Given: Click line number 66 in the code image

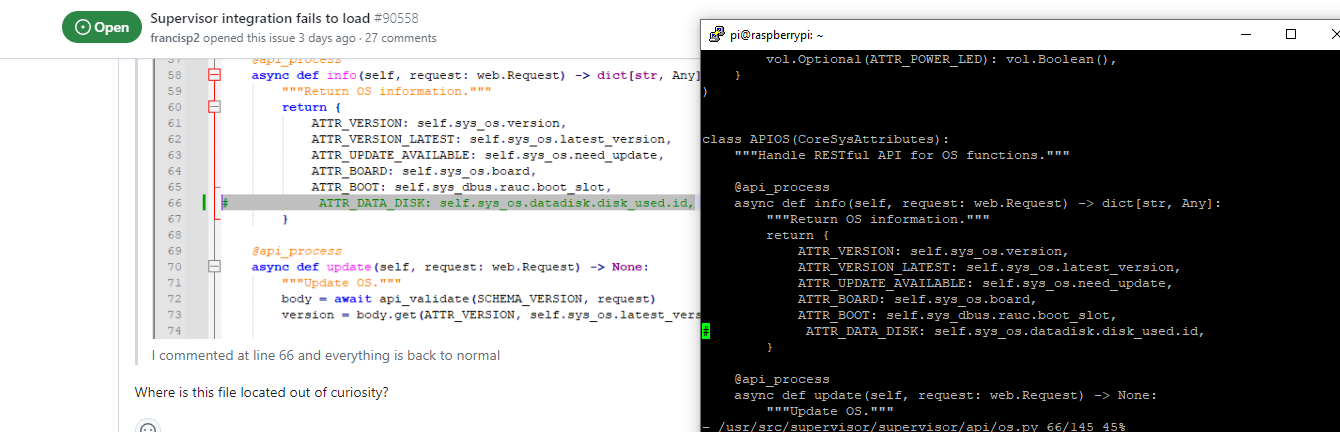Looking at the screenshot, I should (x=174, y=203).
